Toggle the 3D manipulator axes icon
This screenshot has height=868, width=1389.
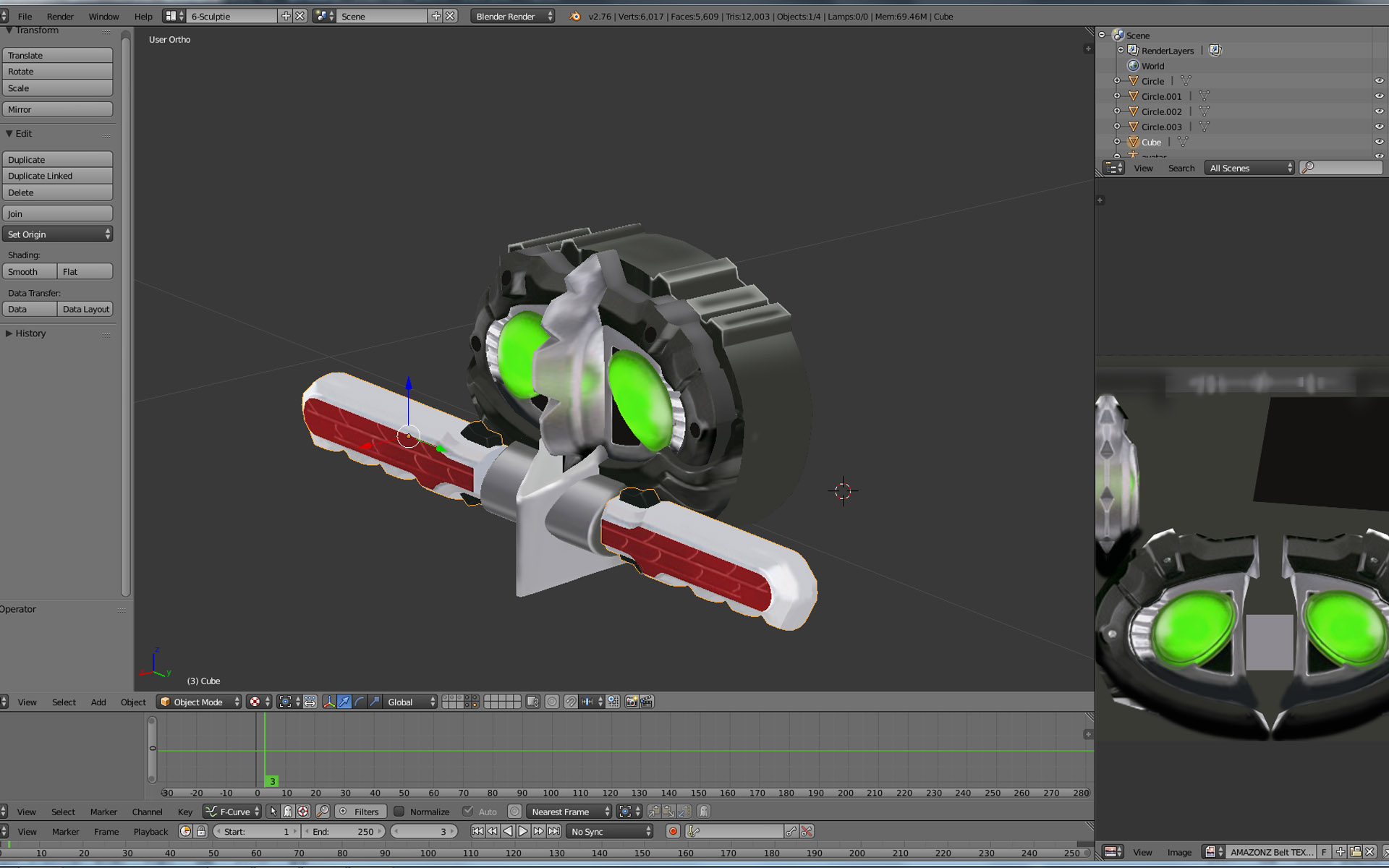(329, 702)
